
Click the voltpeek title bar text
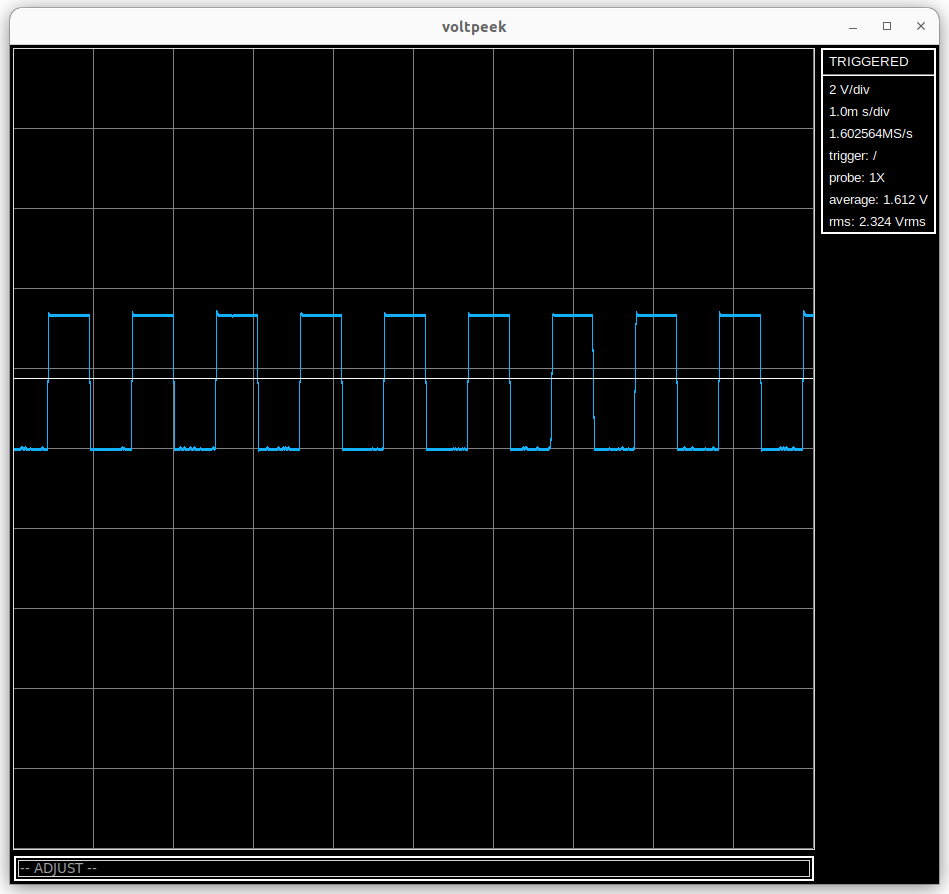474,27
